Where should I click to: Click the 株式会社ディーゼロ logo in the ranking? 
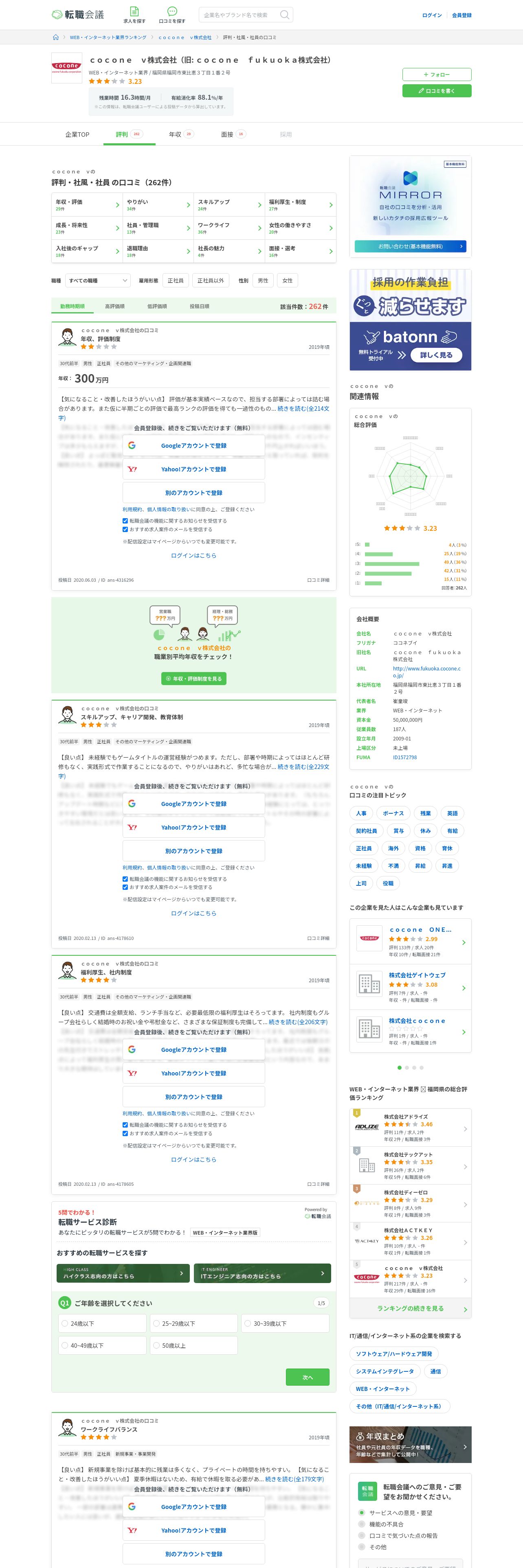point(367,1203)
